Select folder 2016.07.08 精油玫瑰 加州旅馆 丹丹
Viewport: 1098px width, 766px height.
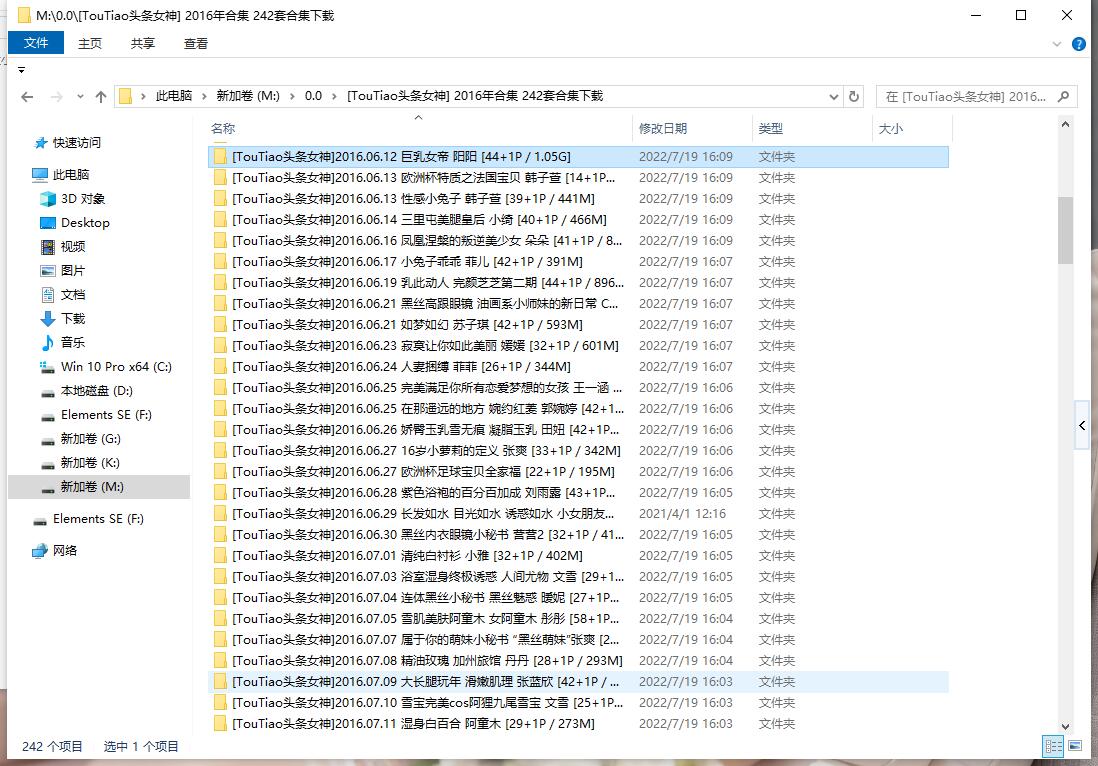(578, 661)
